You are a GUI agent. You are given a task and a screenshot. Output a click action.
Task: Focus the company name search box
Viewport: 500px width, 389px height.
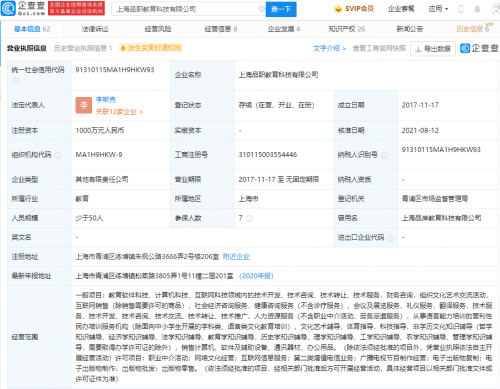pyautogui.click(x=187, y=9)
